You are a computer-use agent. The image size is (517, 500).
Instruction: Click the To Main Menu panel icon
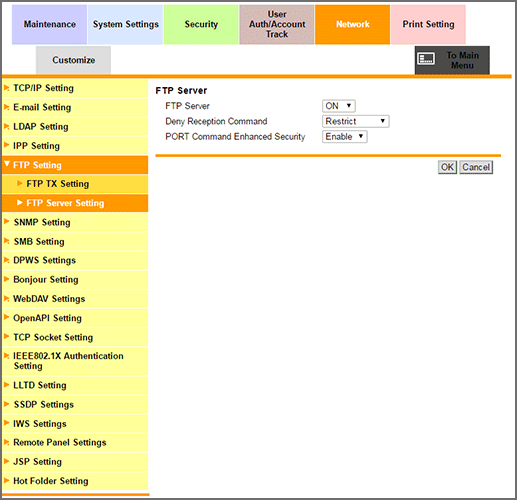pos(426,59)
